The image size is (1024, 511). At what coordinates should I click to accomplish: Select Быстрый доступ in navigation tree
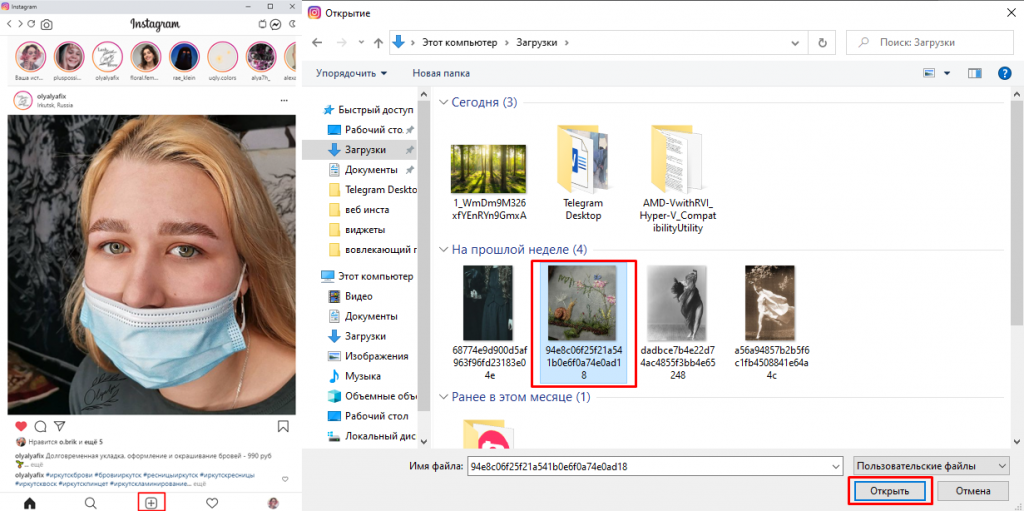point(370,110)
